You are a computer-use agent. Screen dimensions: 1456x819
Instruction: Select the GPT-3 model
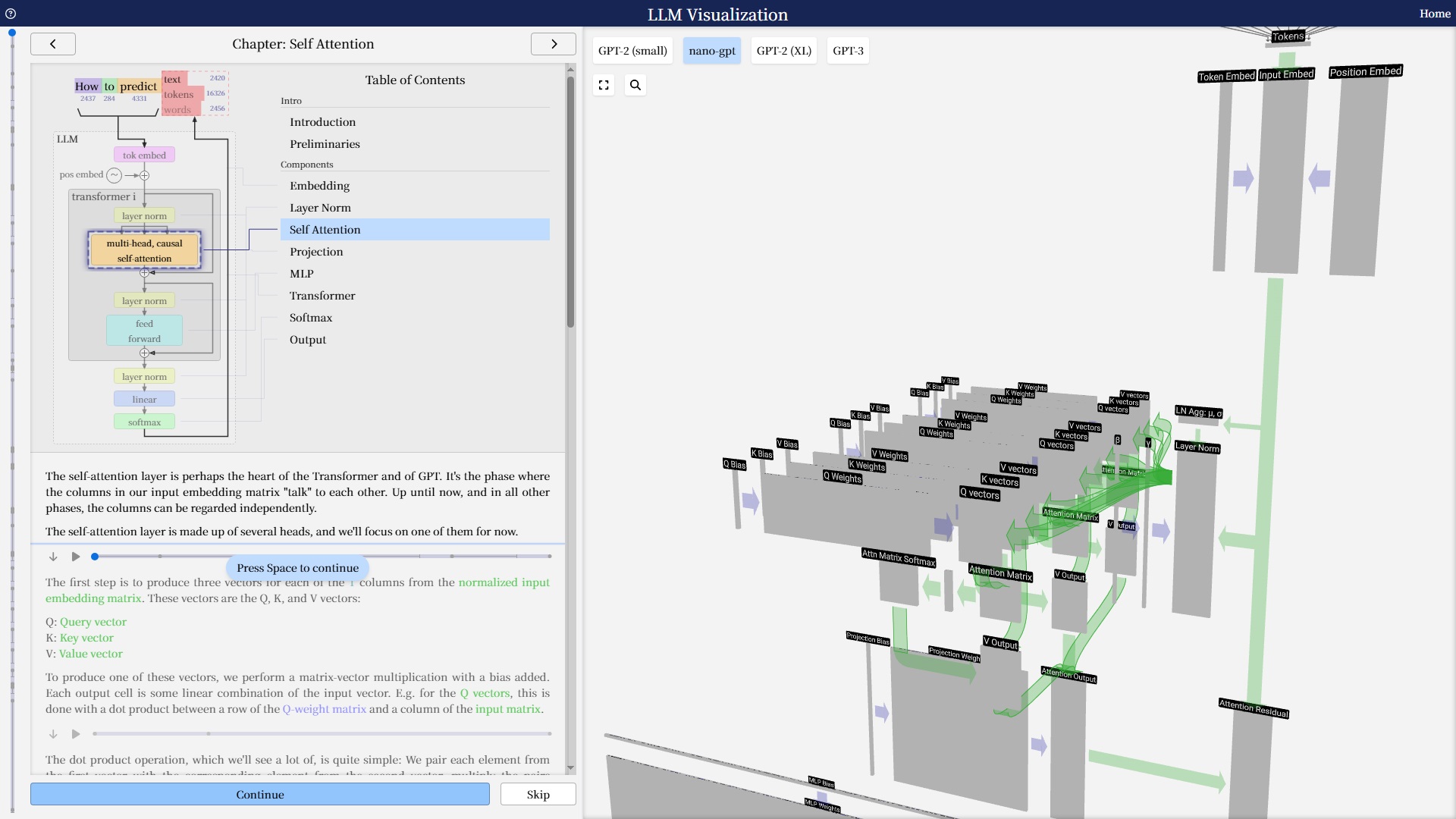click(848, 51)
